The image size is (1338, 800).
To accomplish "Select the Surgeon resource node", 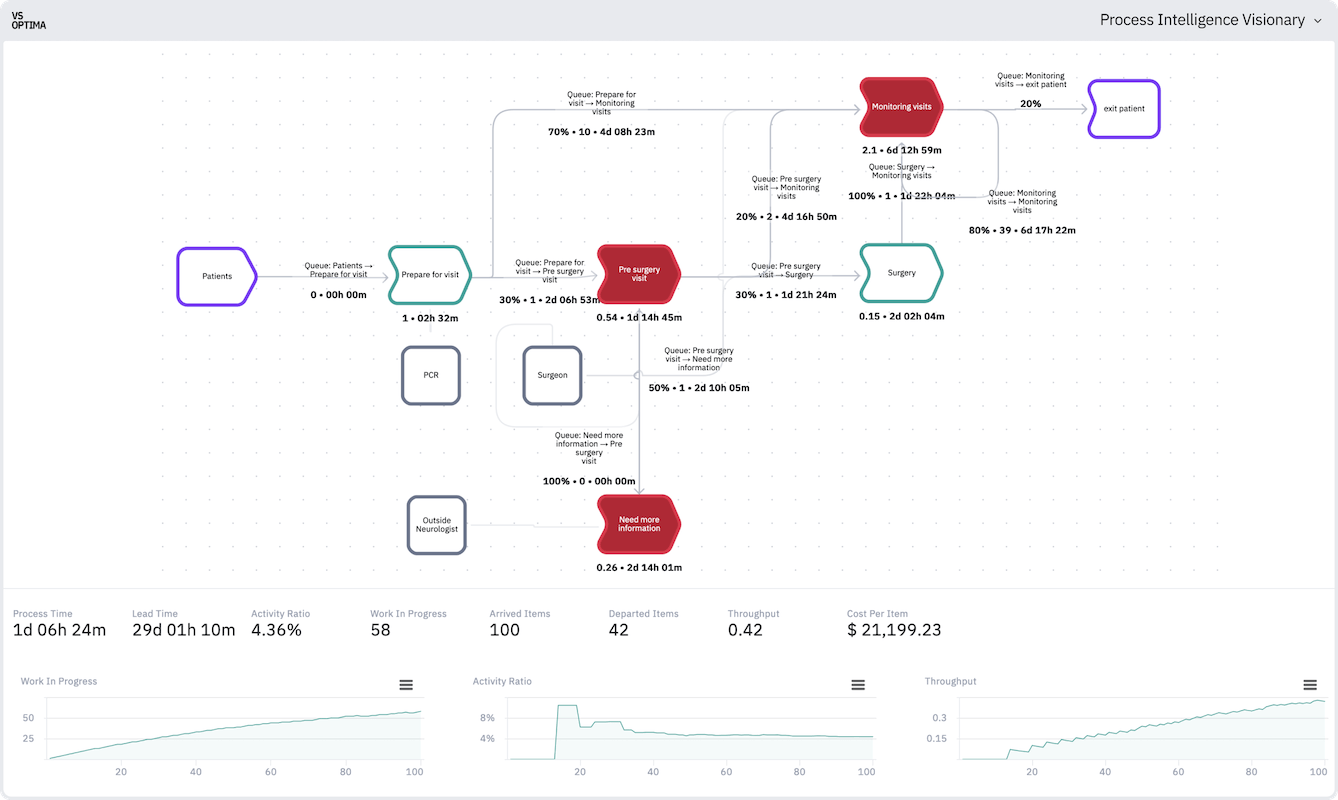I will [552, 376].
